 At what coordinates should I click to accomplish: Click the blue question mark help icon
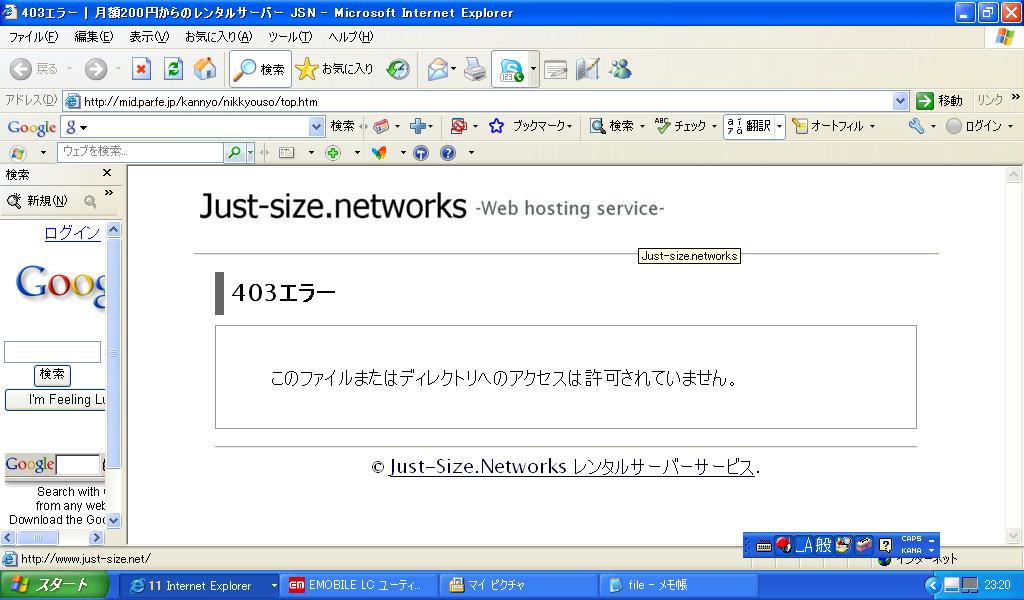click(x=448, y=153)
